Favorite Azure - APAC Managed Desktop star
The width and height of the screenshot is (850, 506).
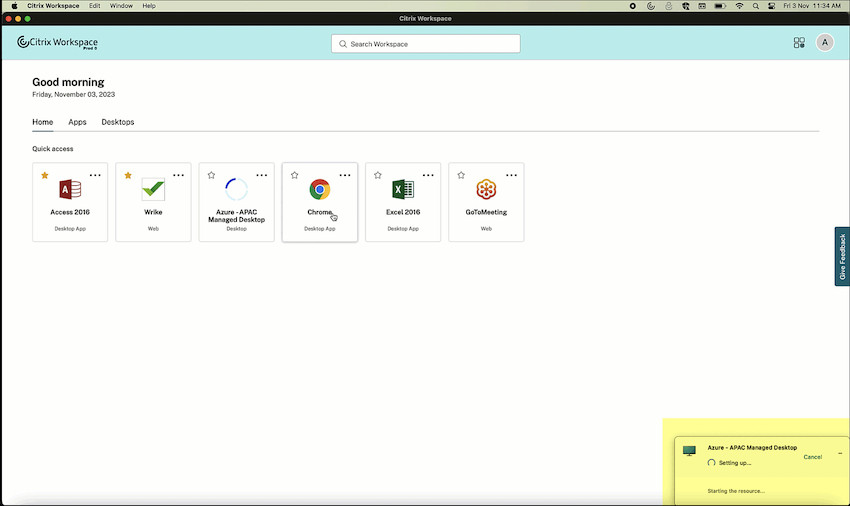click(x=211, y=175)
